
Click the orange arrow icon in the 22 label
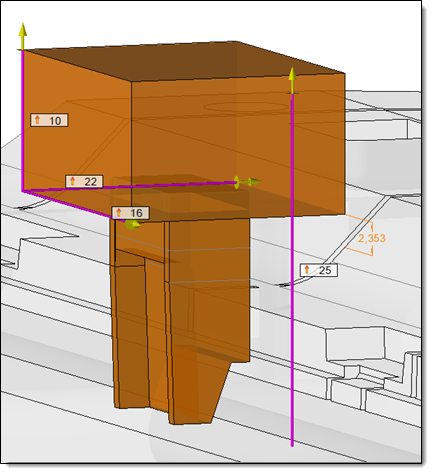[x=73, y=181]
